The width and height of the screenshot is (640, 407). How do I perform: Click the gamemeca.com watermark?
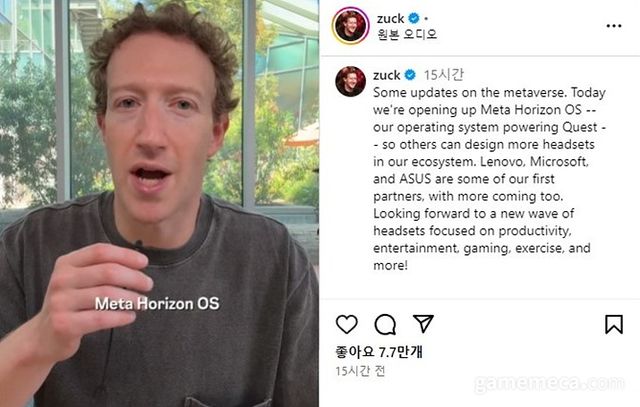[x=549, y=383]
